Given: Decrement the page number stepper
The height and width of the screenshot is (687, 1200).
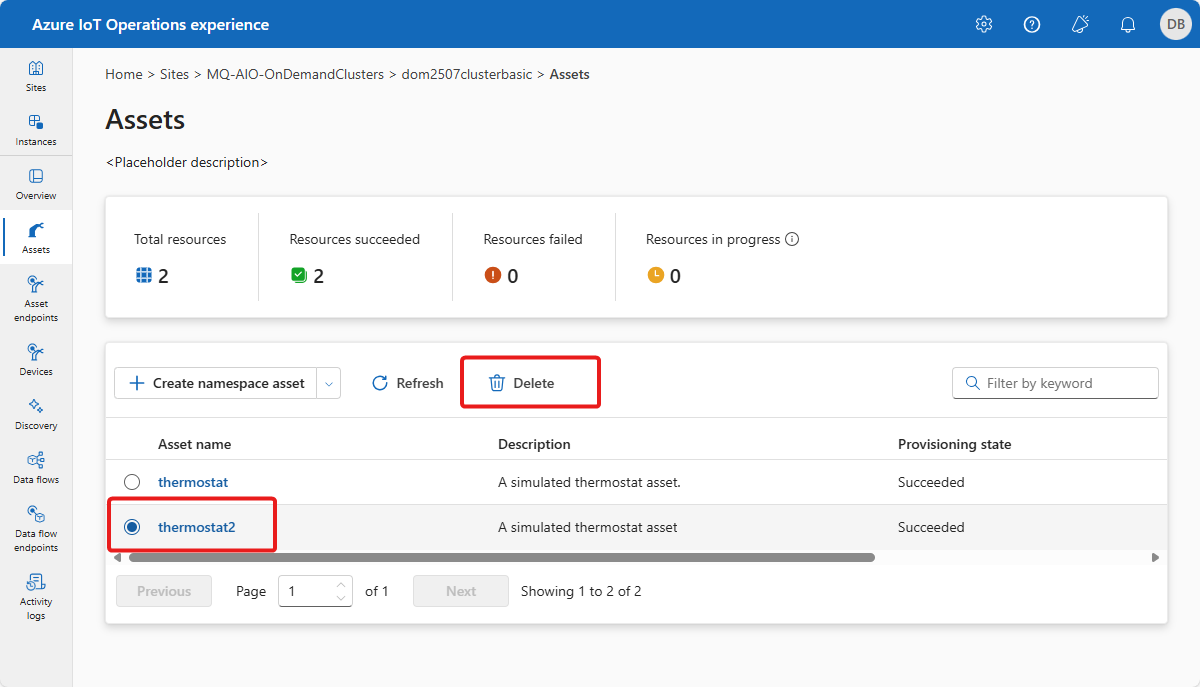Looking at the screenshot, I should (x=342, y=598).
